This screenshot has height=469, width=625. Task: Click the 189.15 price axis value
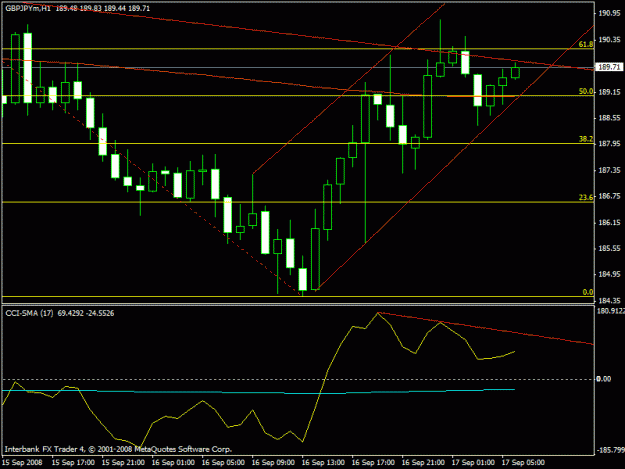click(x=609, y=92)
